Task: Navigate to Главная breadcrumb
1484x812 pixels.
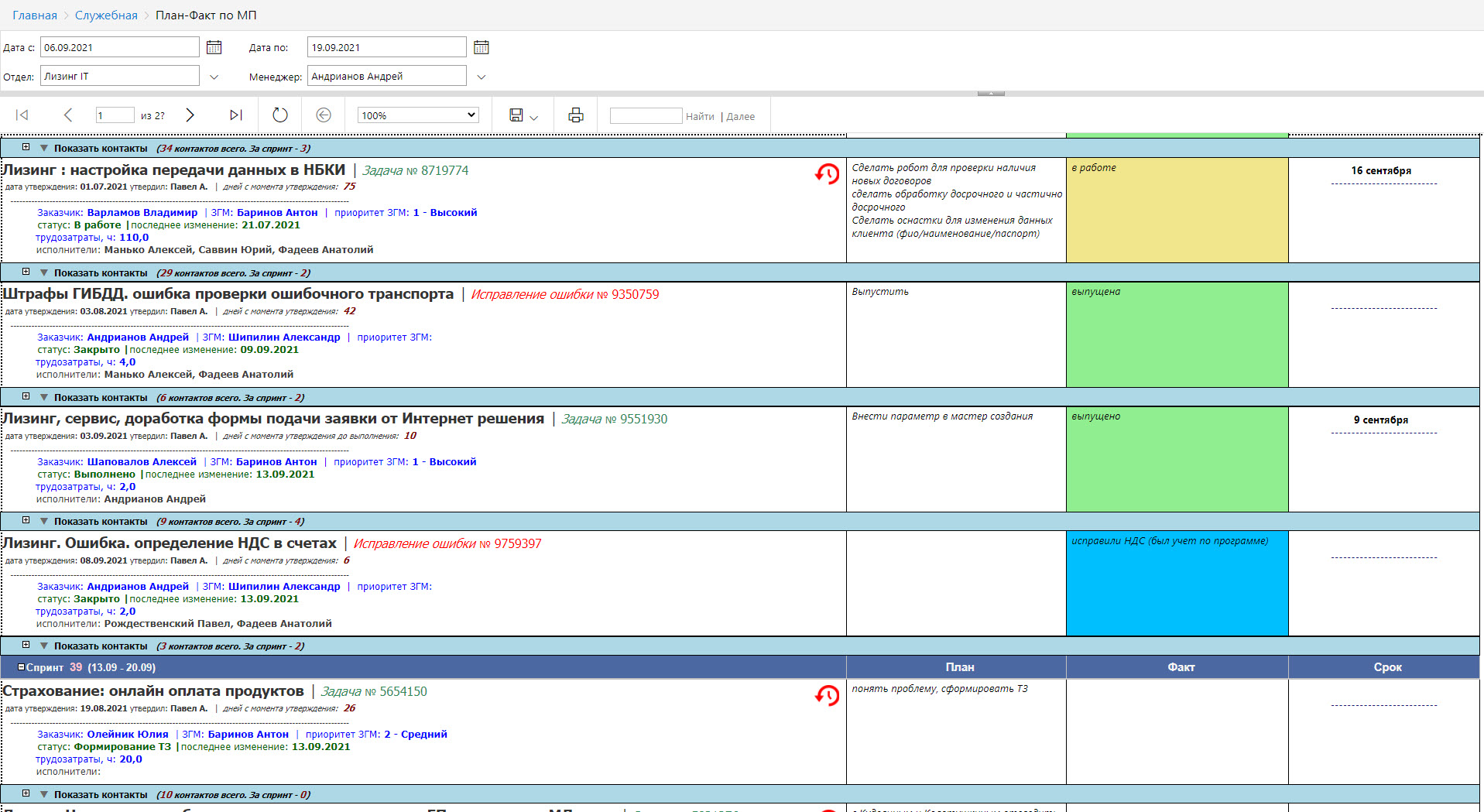Action: click(35, 15)
